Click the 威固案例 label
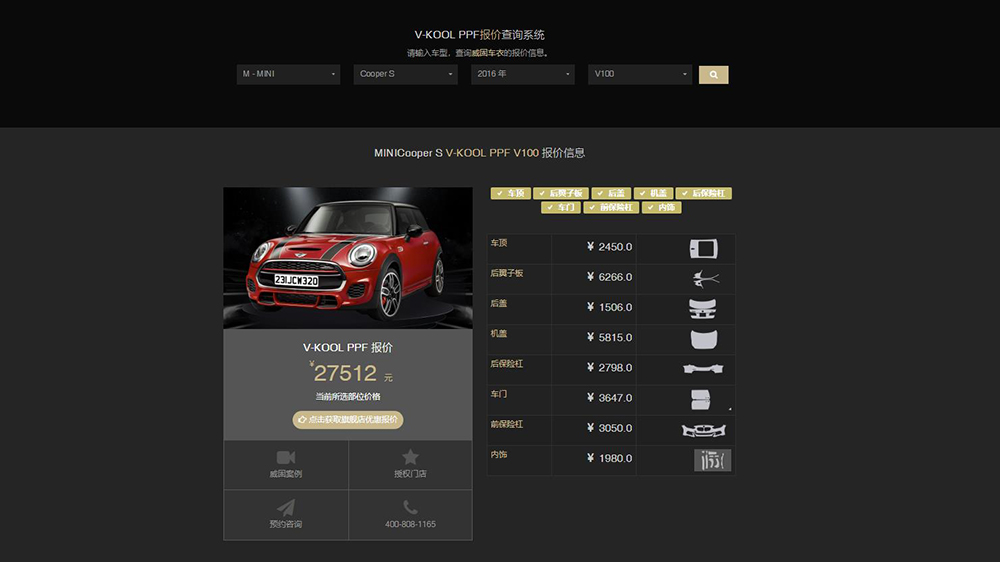The width and height of the screenshot is (1000, 562). tap(286, 474)
